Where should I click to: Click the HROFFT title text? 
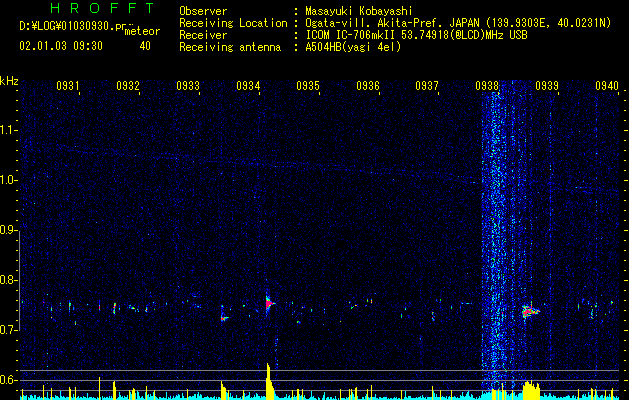click(102, 8)
